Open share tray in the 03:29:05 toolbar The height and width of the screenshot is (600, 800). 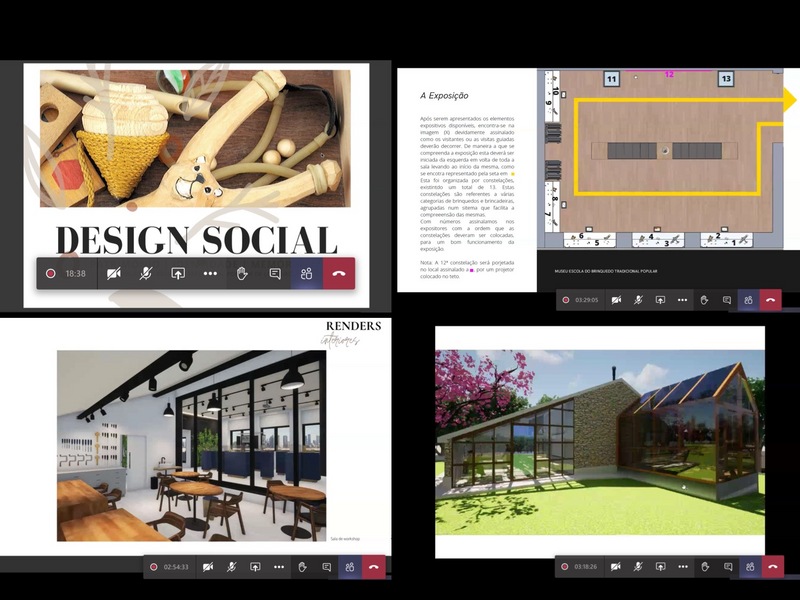tap(660, 299)
